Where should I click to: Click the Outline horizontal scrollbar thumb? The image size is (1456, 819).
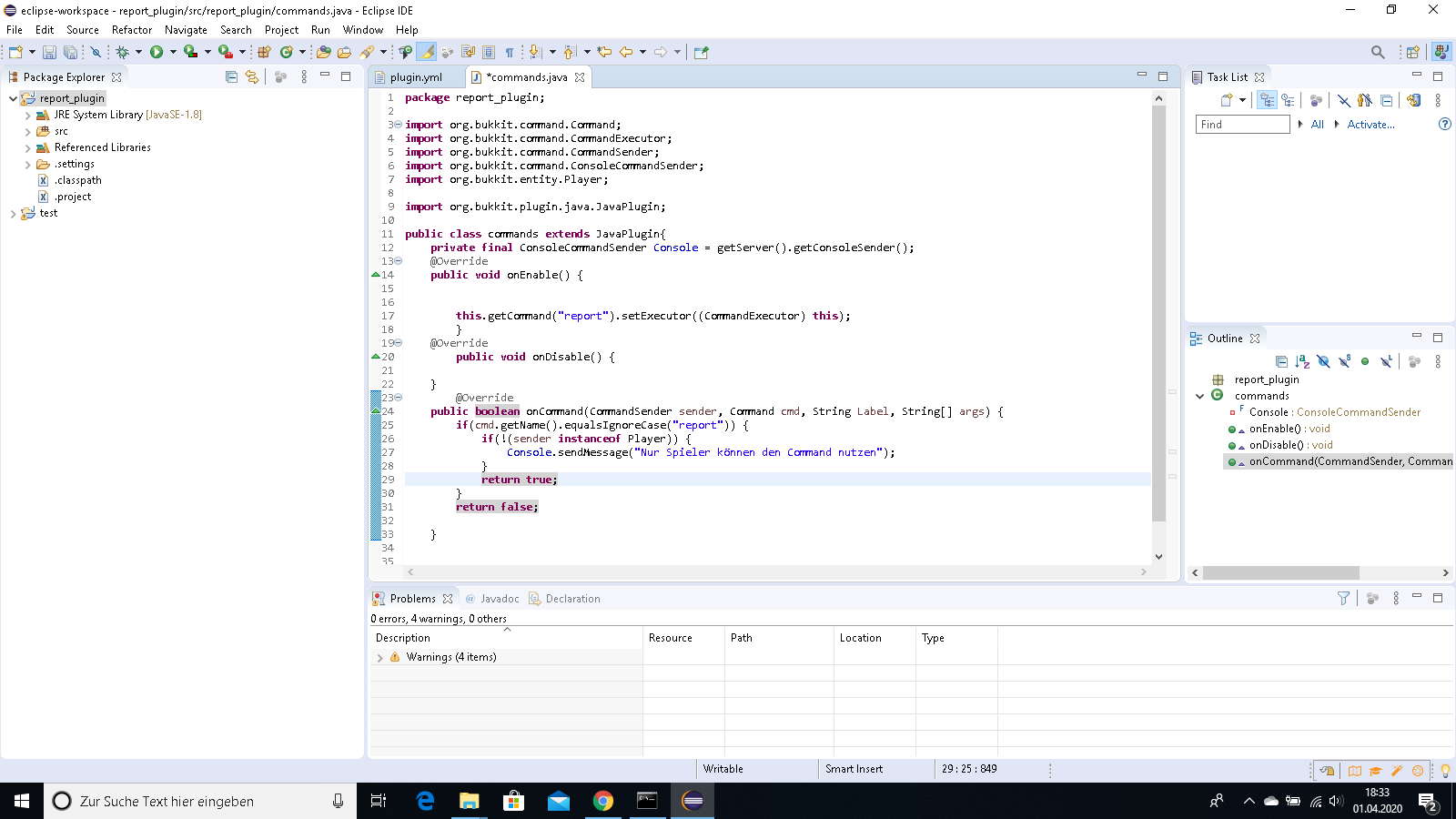[x=1280, y=572]
